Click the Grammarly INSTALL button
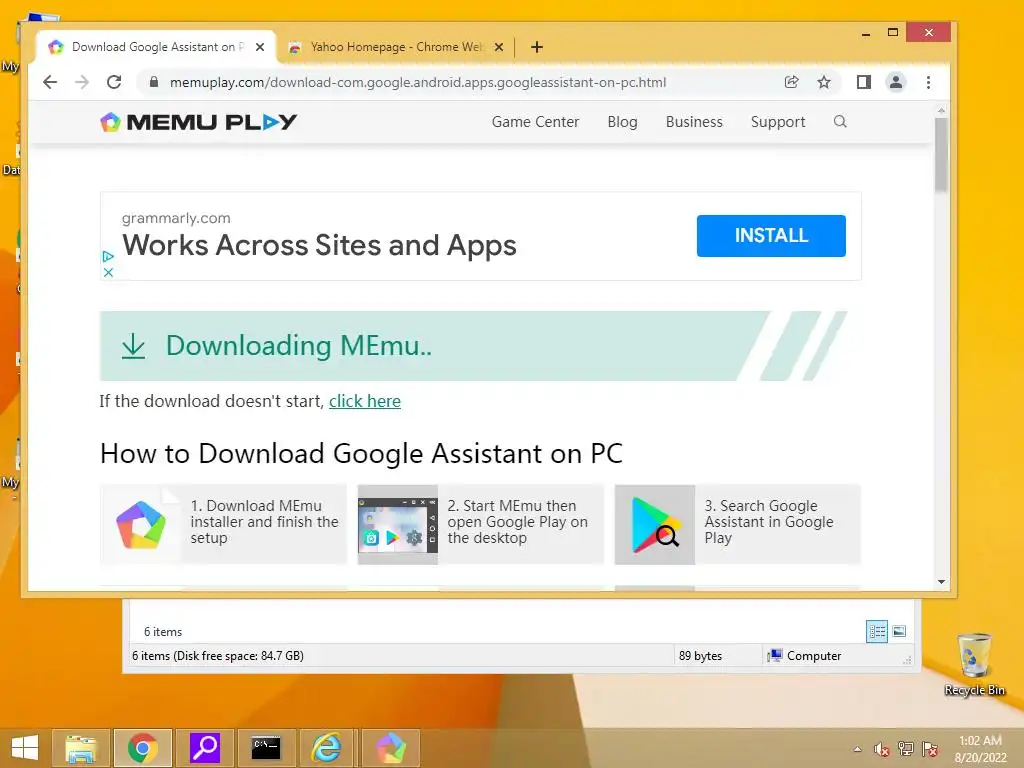Screen dimensions: 1024x768 (x=771, y=236)
